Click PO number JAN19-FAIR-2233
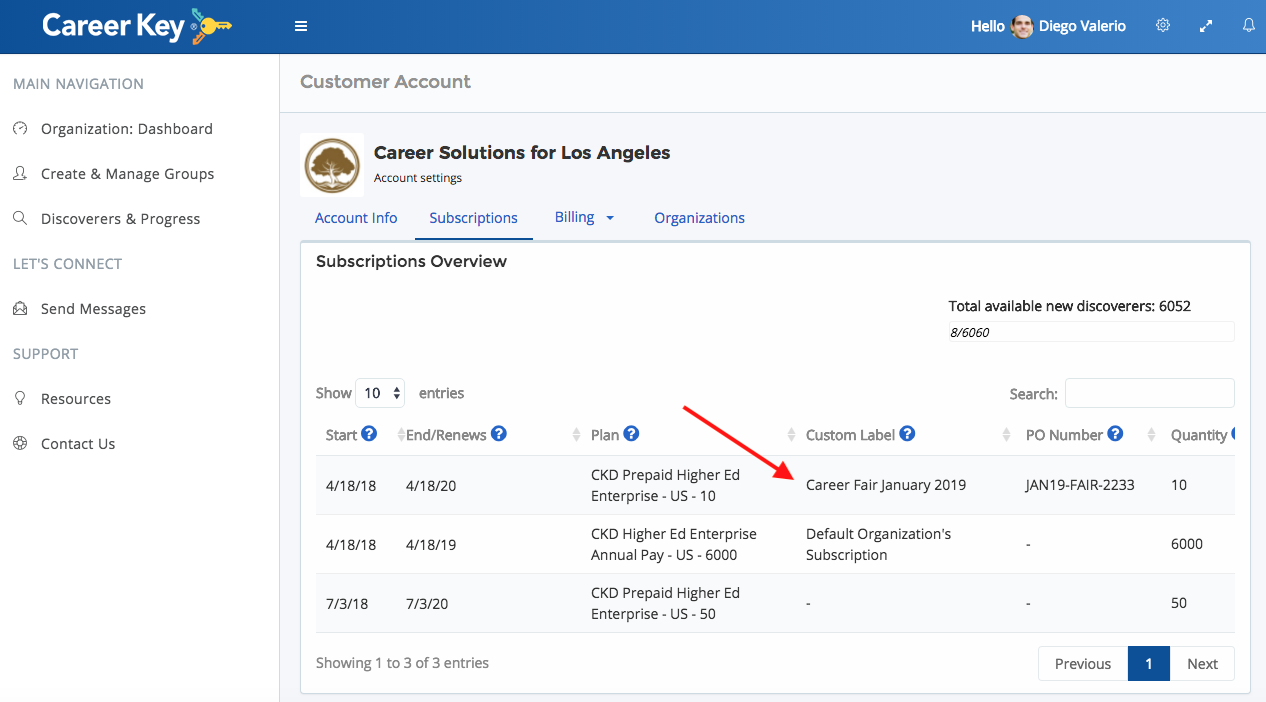 point(1080,485)
